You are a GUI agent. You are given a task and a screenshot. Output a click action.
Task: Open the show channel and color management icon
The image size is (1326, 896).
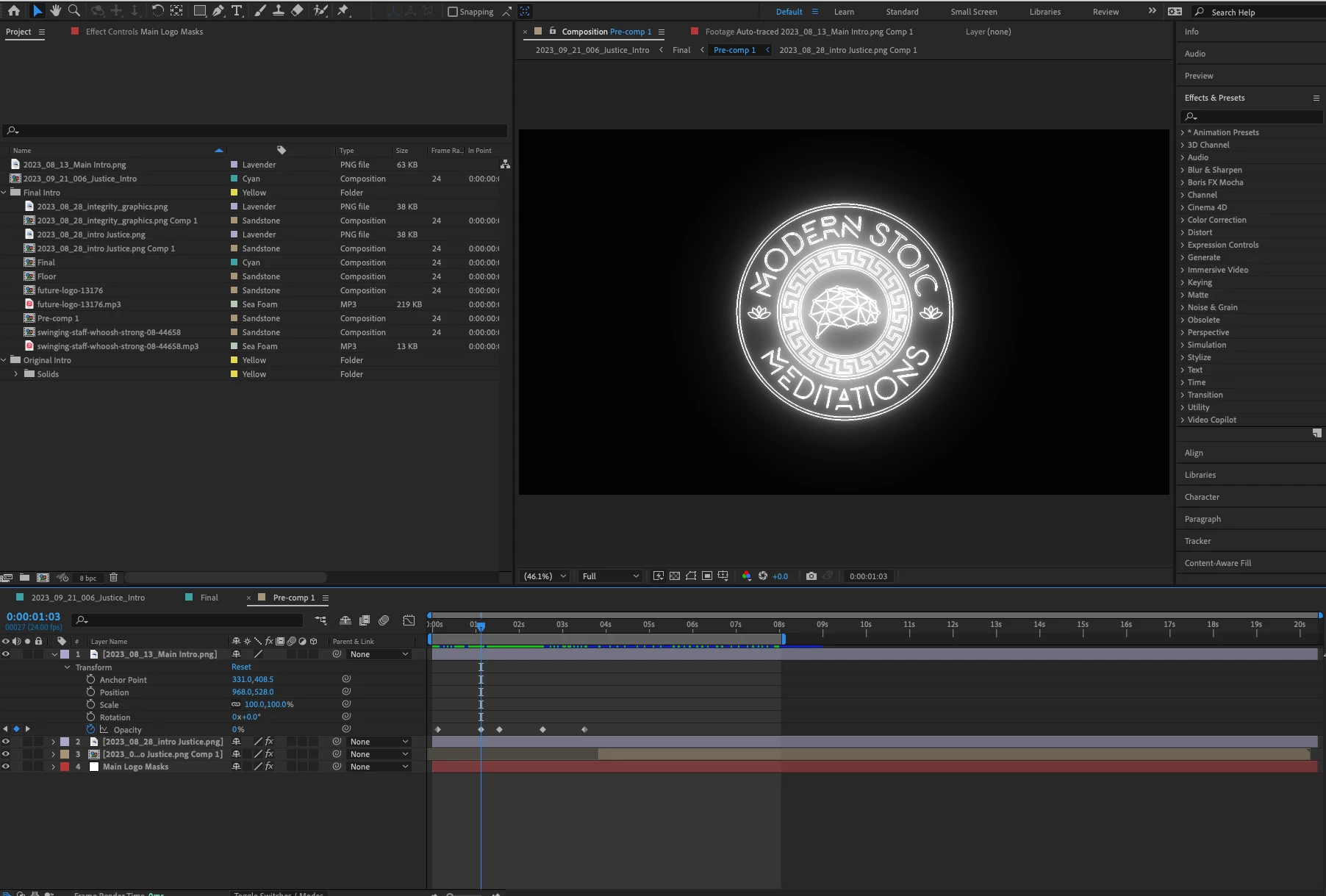tap(747, 576)
